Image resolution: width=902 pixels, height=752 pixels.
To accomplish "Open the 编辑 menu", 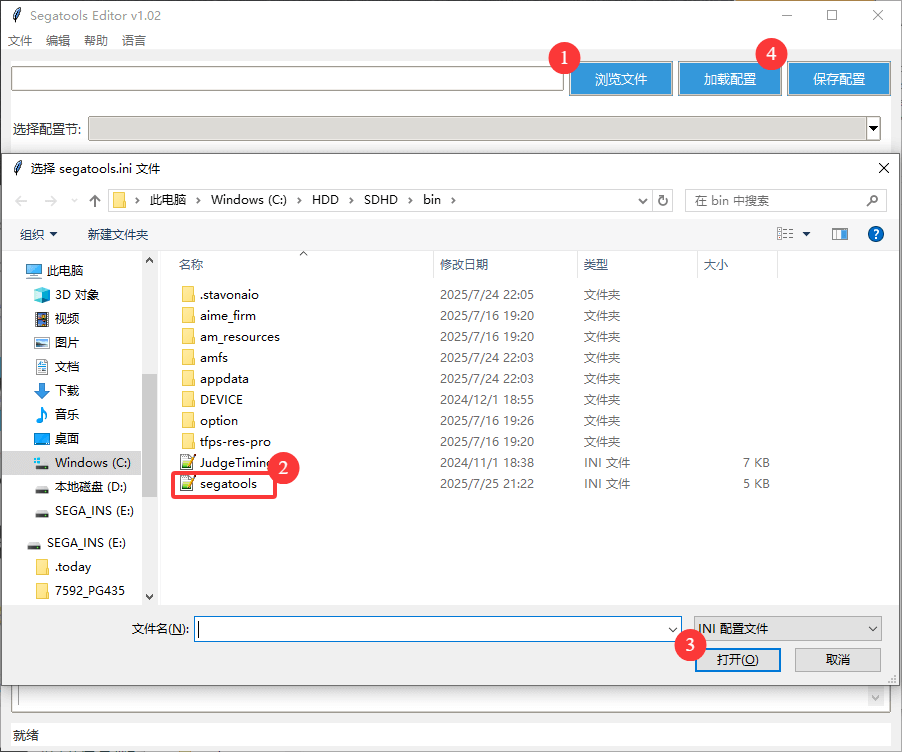I will 58,40.
